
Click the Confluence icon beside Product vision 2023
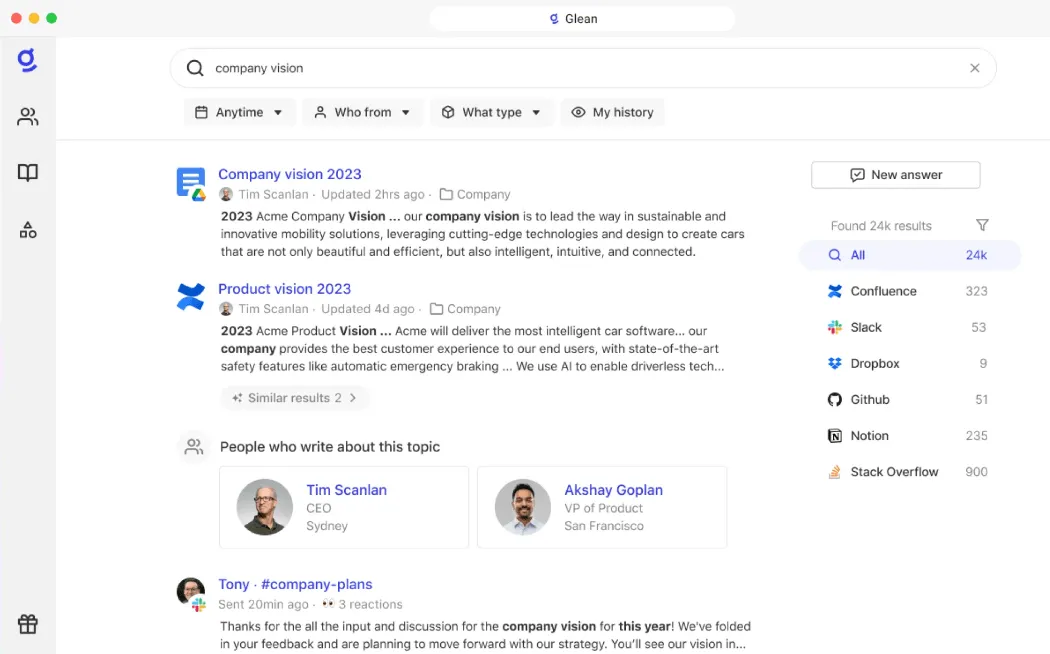191,297
